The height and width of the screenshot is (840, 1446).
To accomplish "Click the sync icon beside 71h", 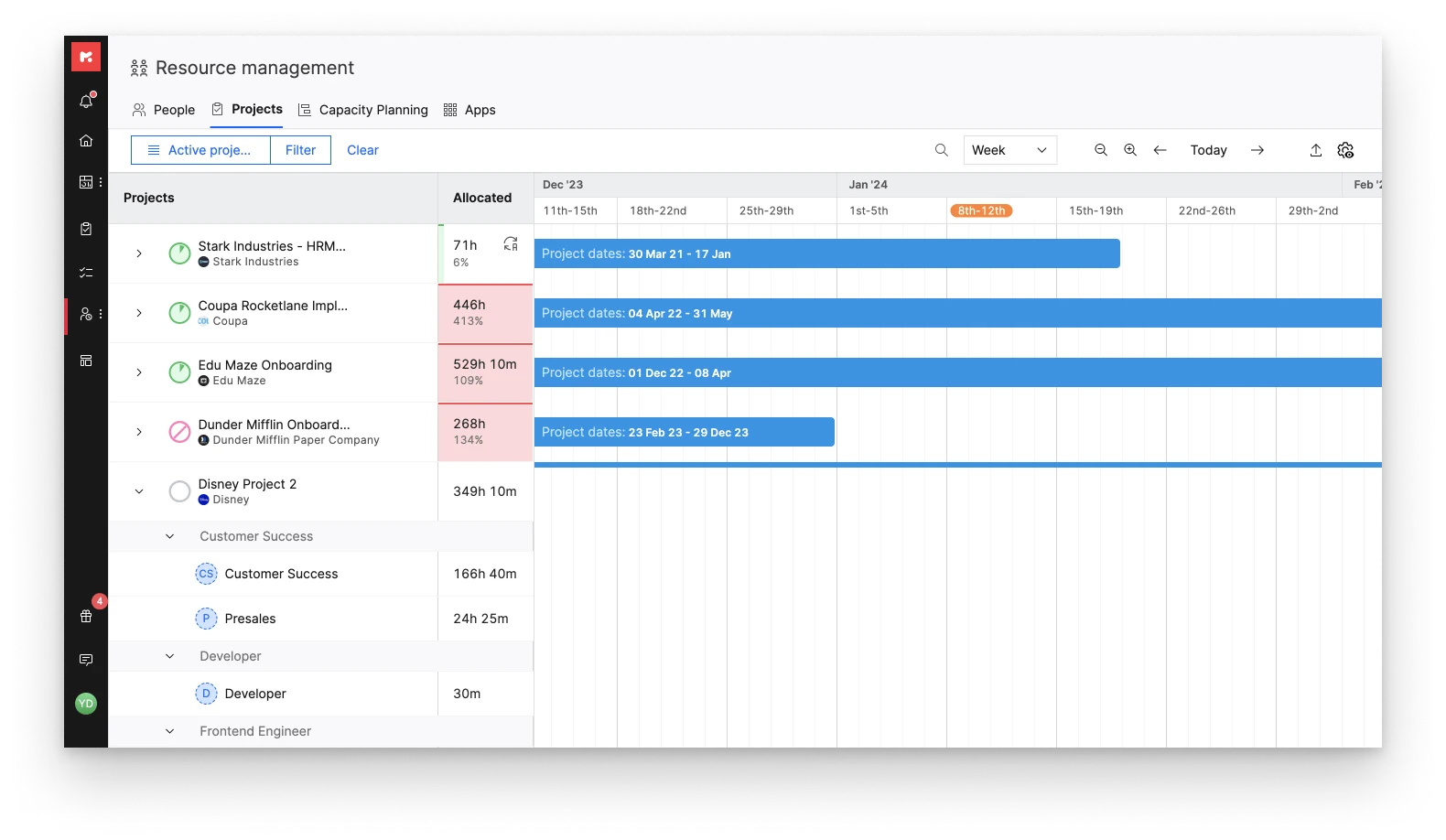I will pos(511,243).
